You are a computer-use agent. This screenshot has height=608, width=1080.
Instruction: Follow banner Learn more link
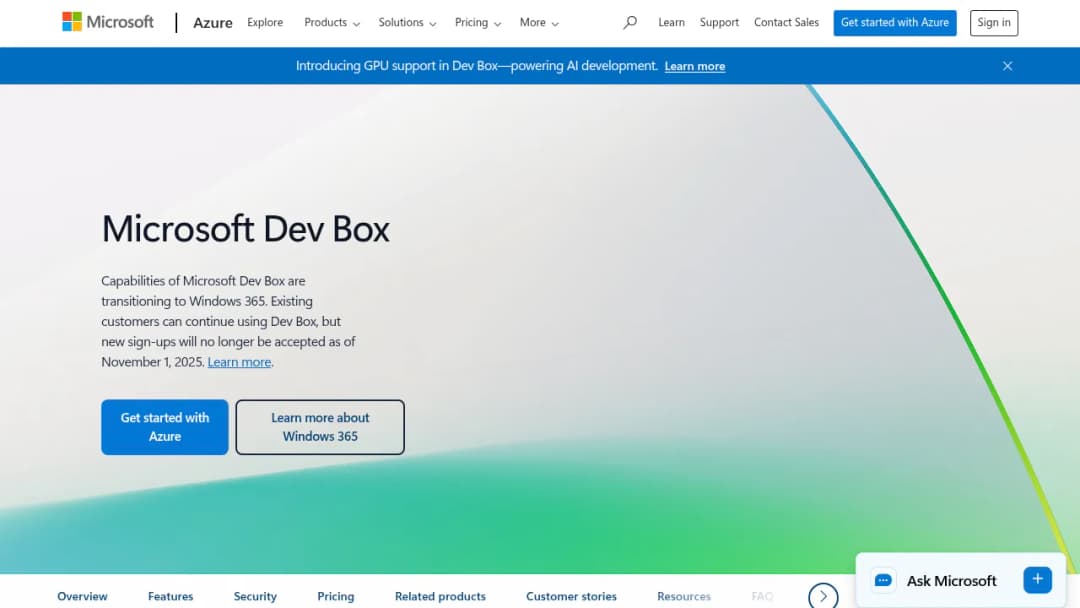click(x=694, y=66)
